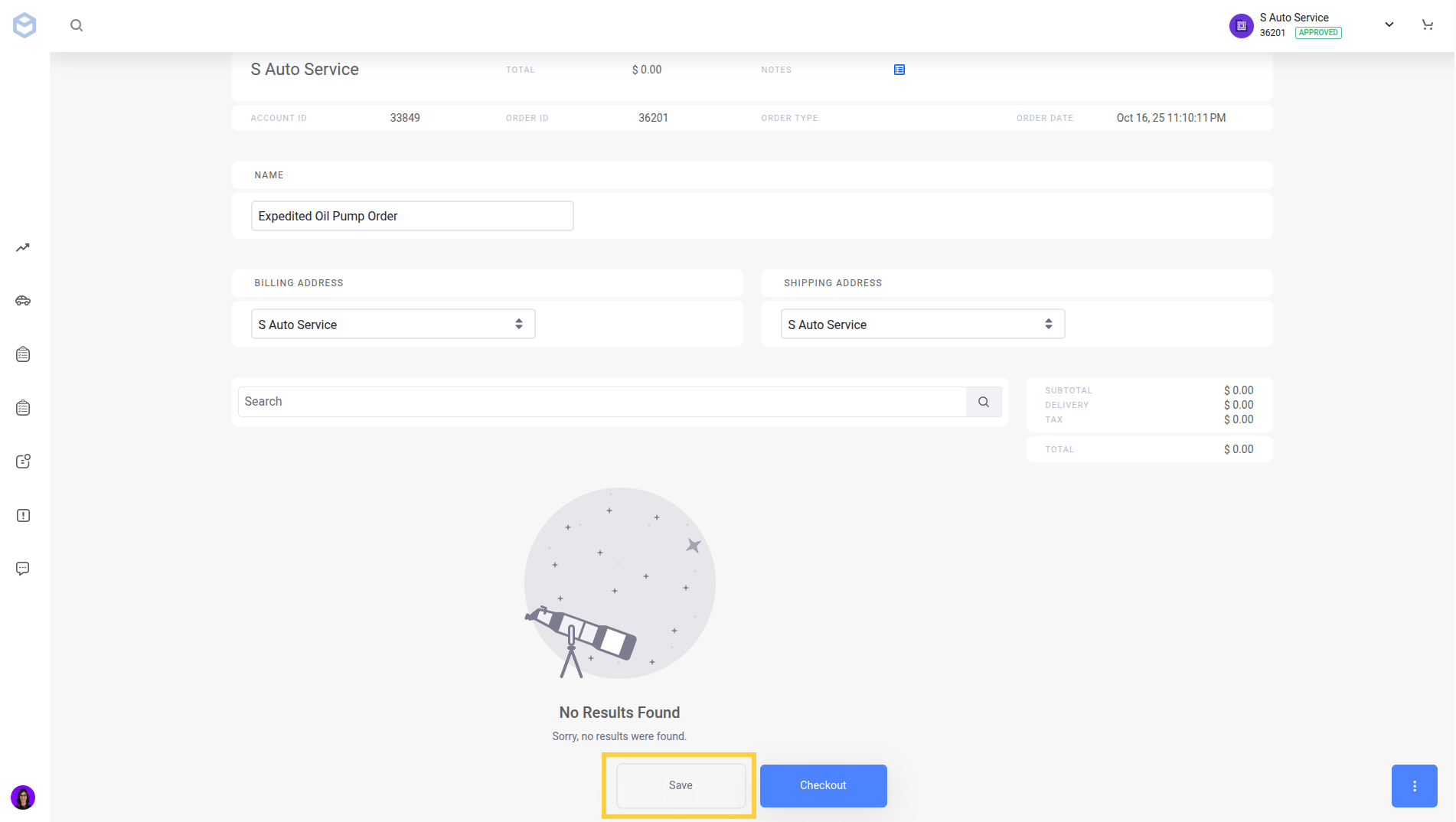Image resolution: width=1456 pixels, height=822 pixels.
Task: Open the chat messages sidebar icon
Action: 22,568
